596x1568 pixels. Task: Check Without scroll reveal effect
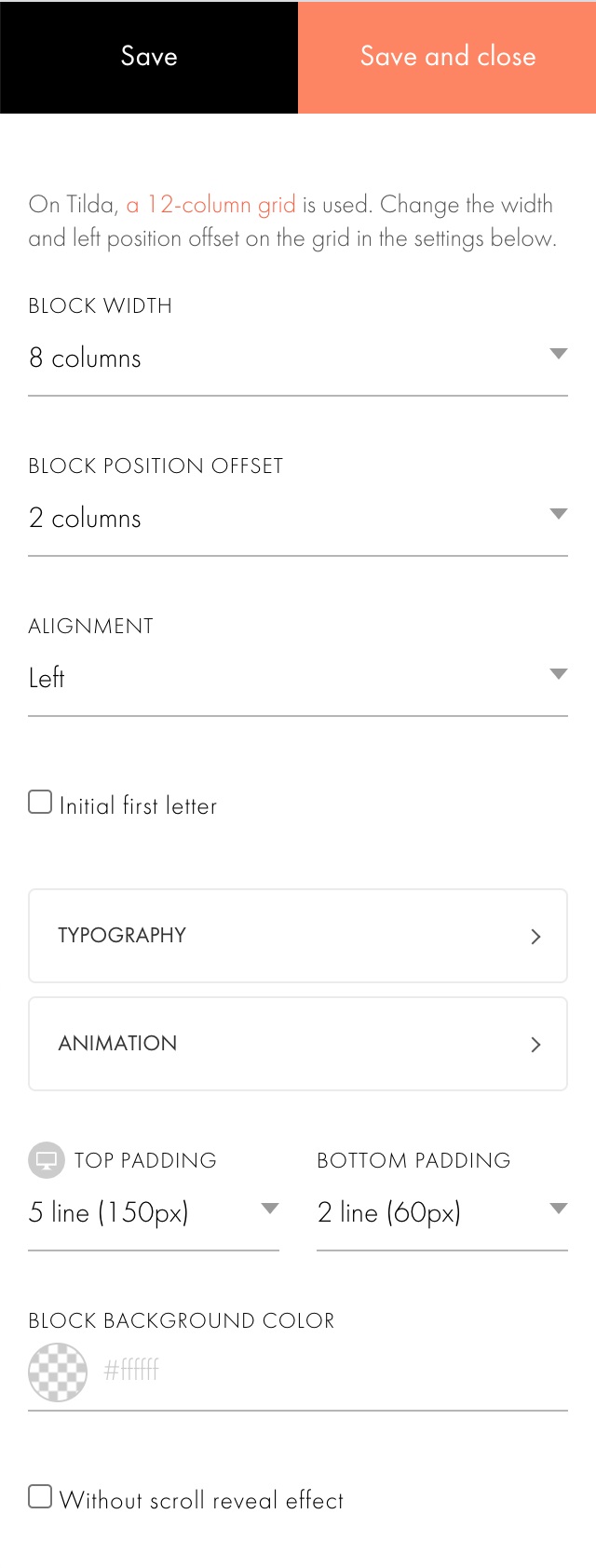[x=39, y=1495]
